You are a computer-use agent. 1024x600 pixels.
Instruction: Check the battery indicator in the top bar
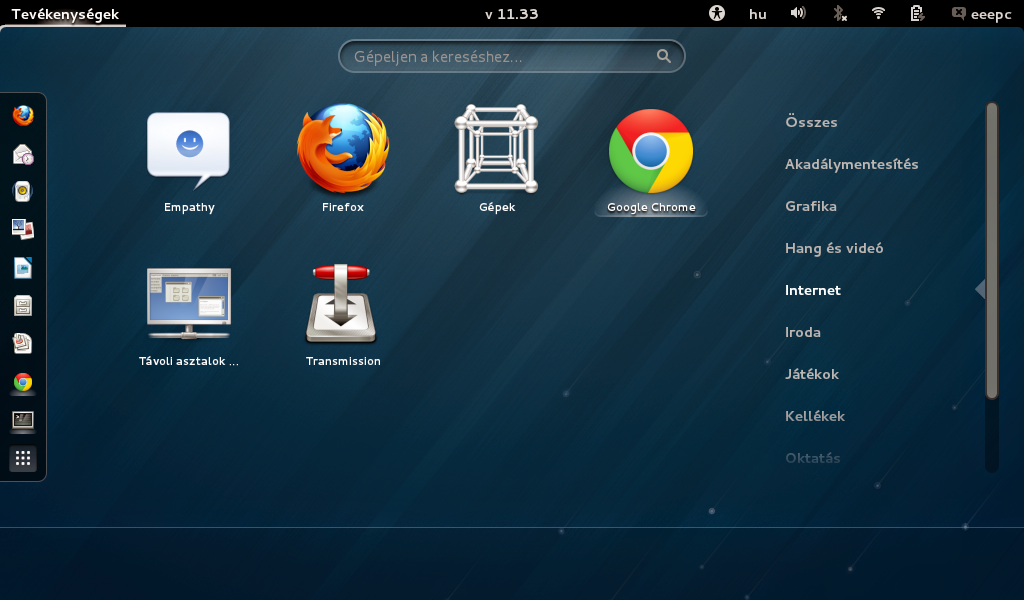(917, 13)
